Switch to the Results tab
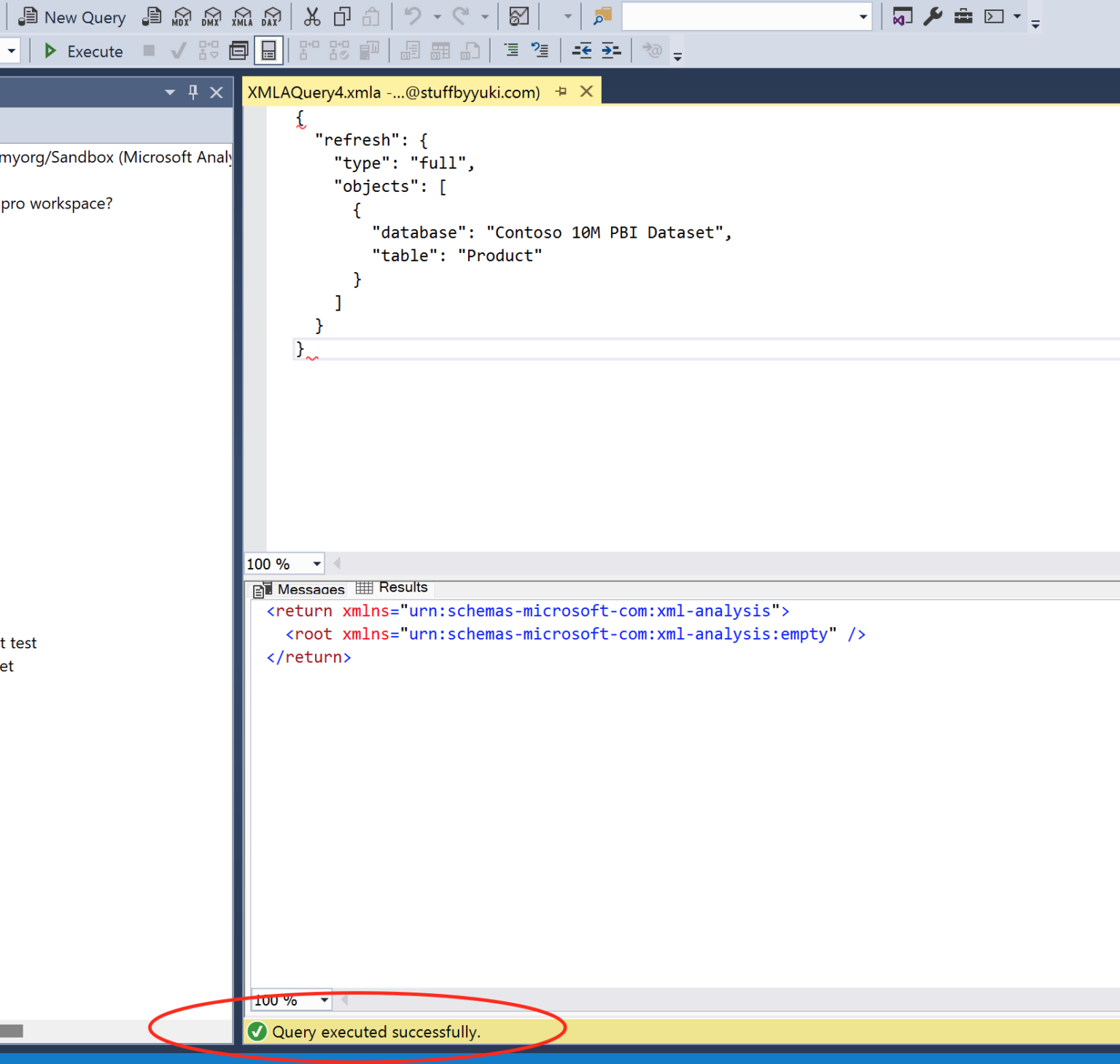The height and width of the screenshot is (1064, 1120). click(x=393, y=588)
